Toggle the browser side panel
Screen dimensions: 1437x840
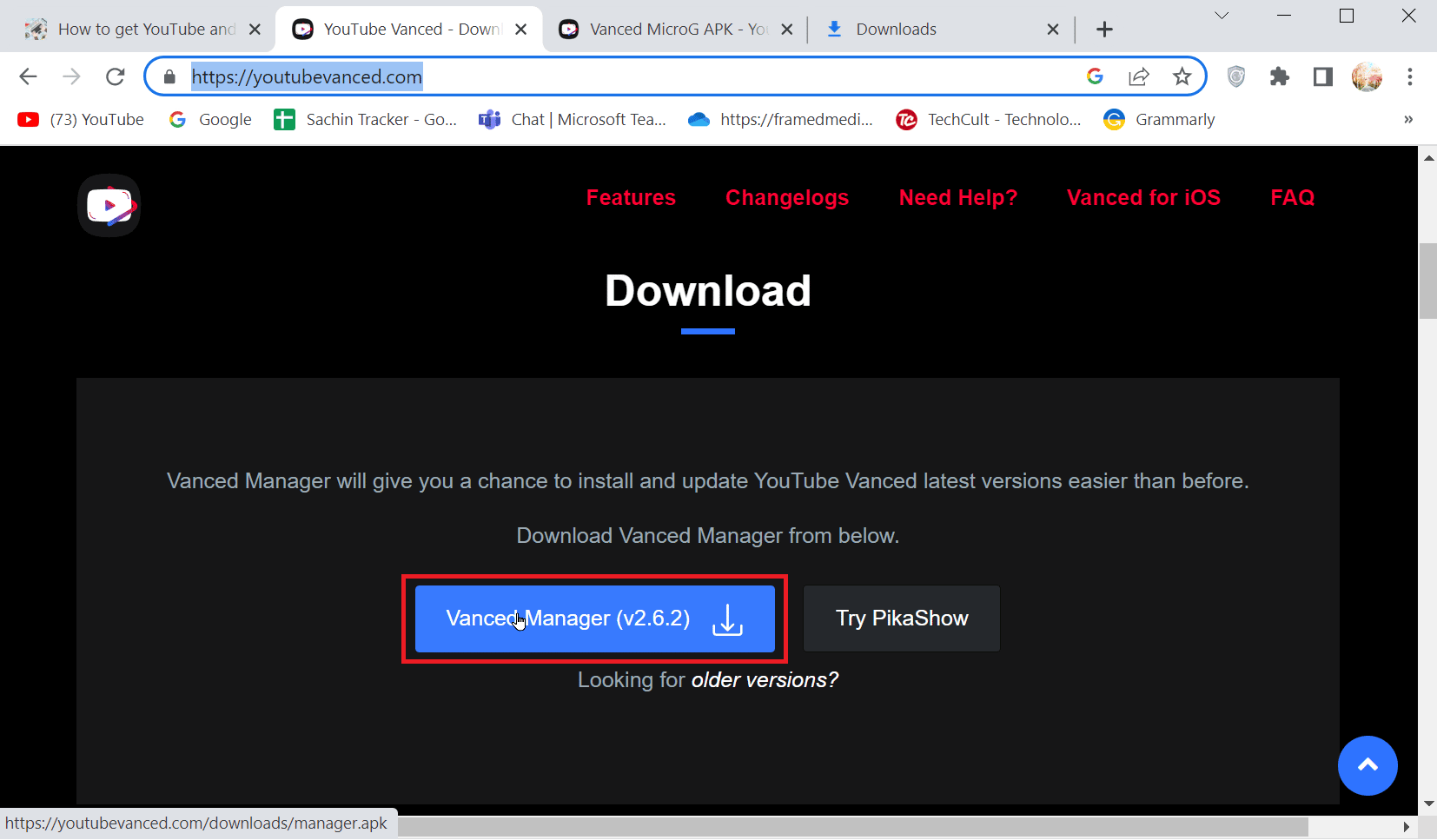click(1322, 76)
